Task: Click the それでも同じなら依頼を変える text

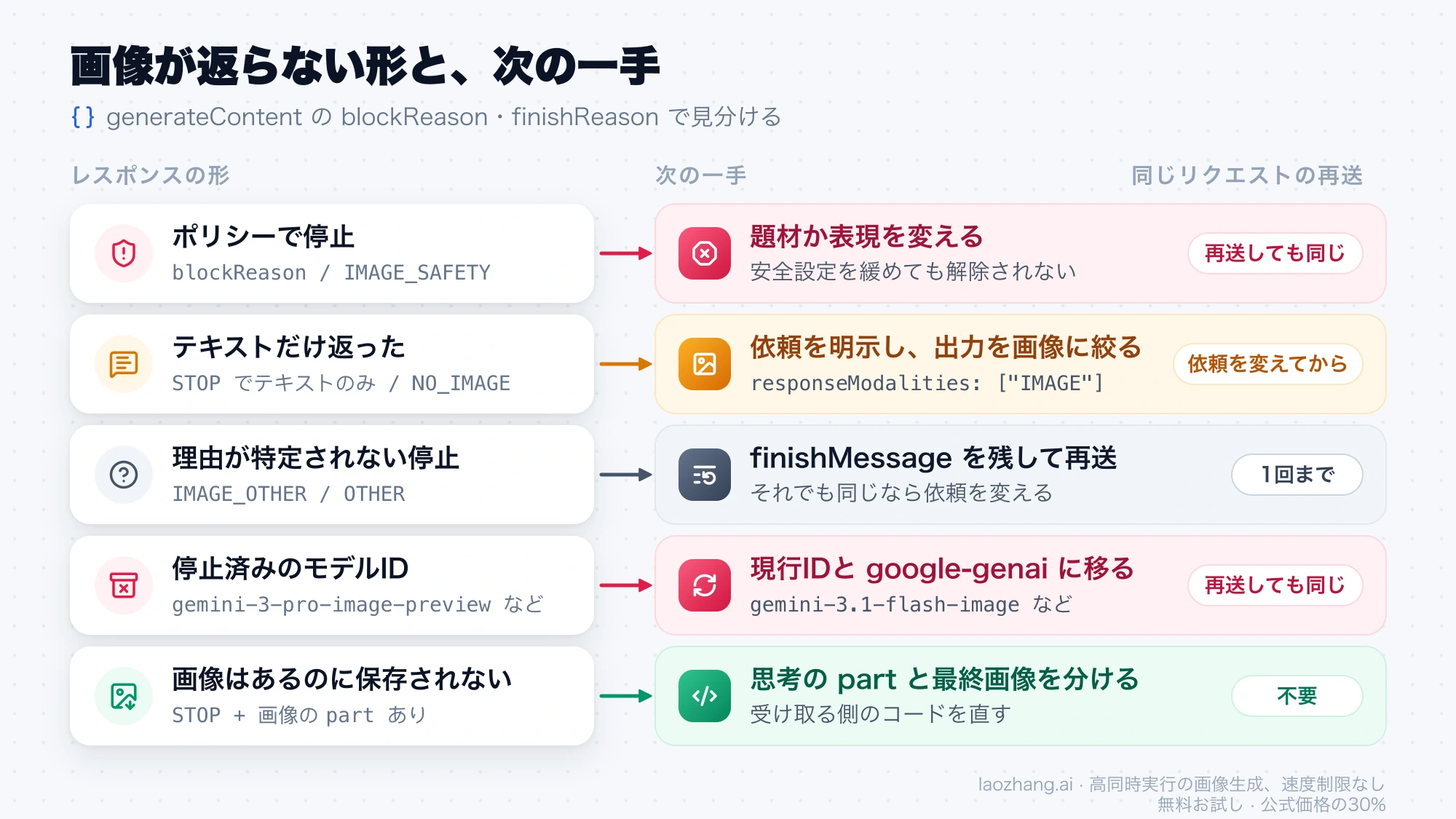Action: click(x=901, y=493)
